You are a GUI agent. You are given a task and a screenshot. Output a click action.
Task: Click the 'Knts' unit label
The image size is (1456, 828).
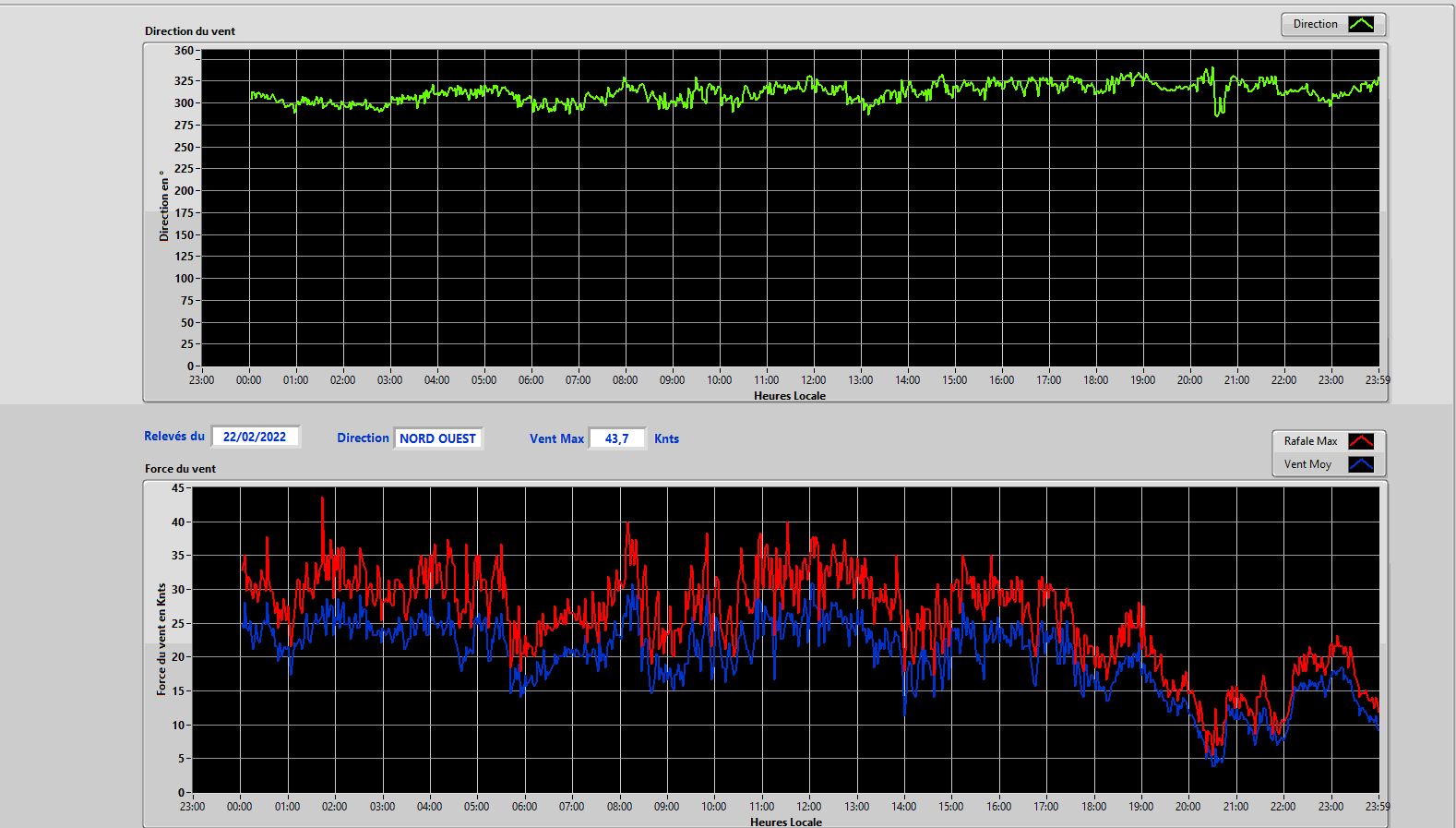666,438
